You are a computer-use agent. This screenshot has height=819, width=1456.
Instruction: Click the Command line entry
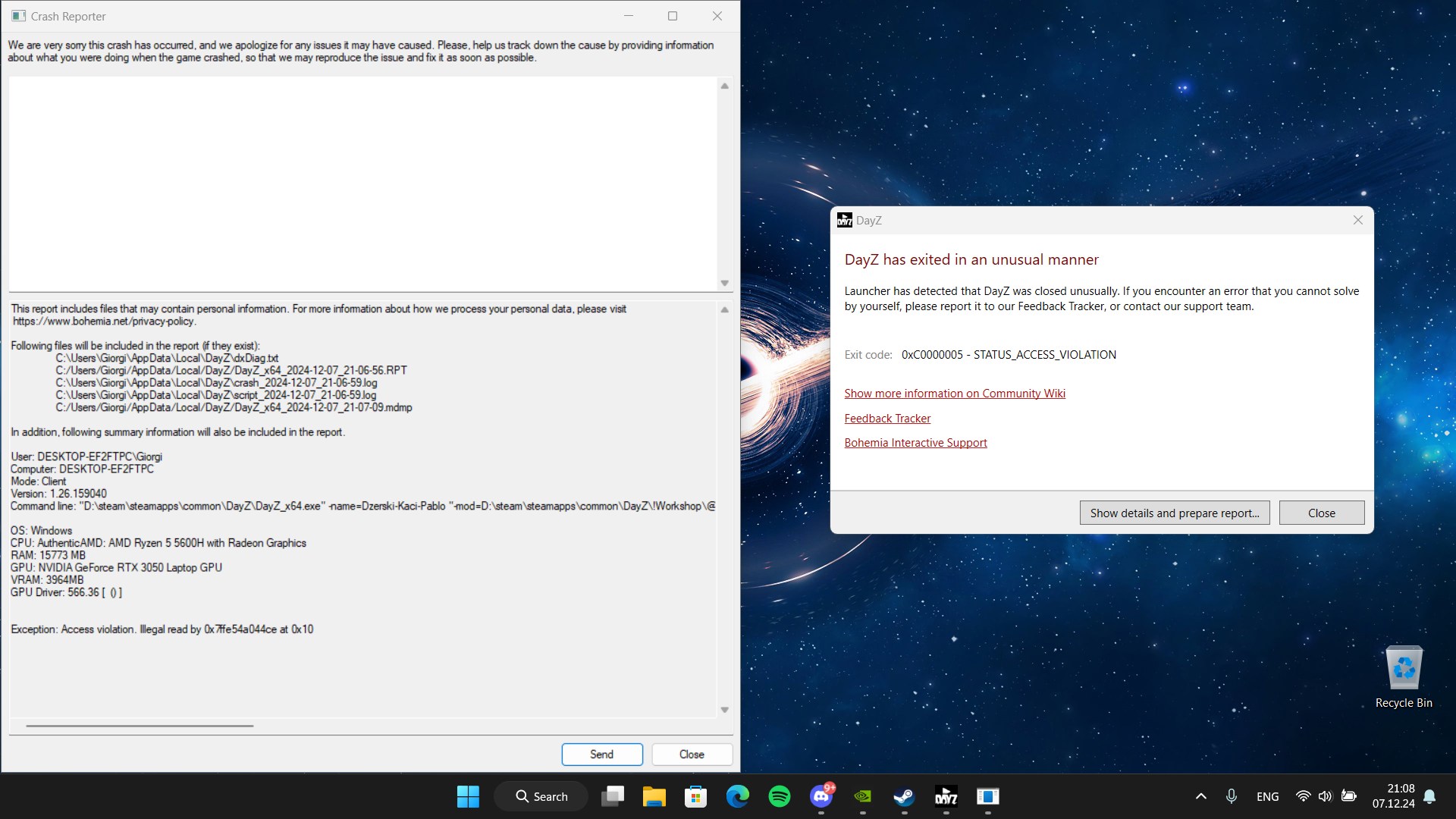[x=362, y=506]
